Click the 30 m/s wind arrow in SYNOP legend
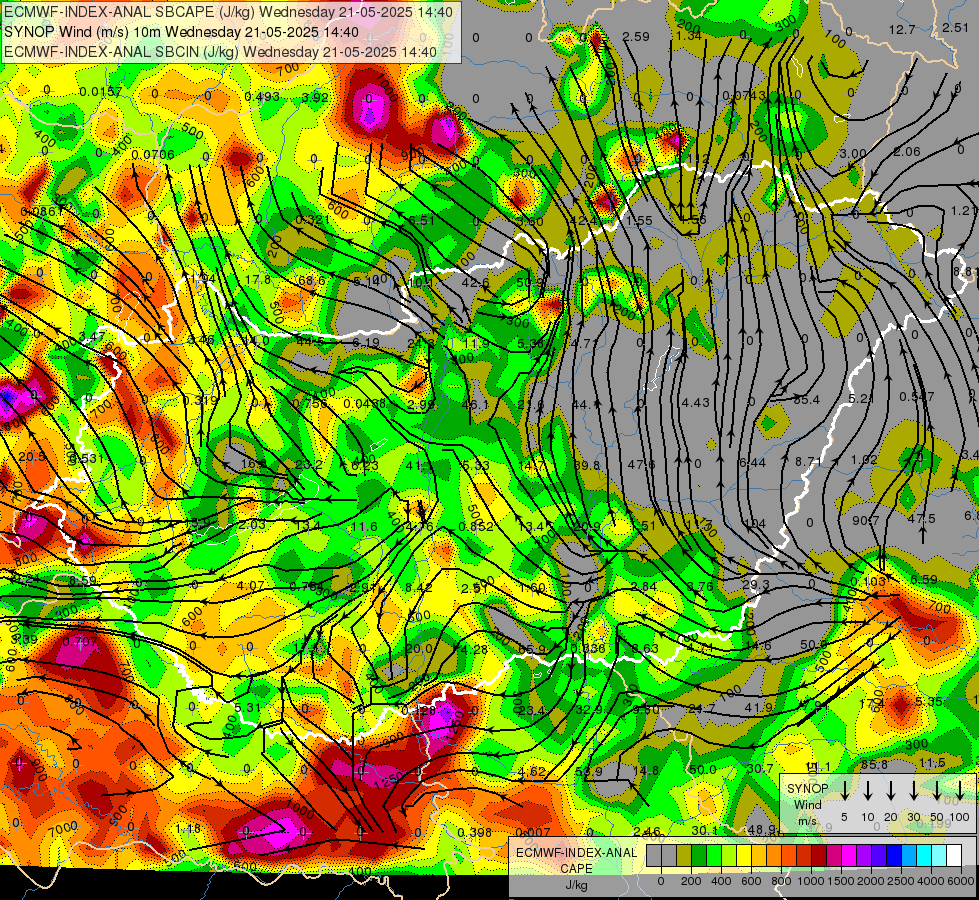 [913, 790]
